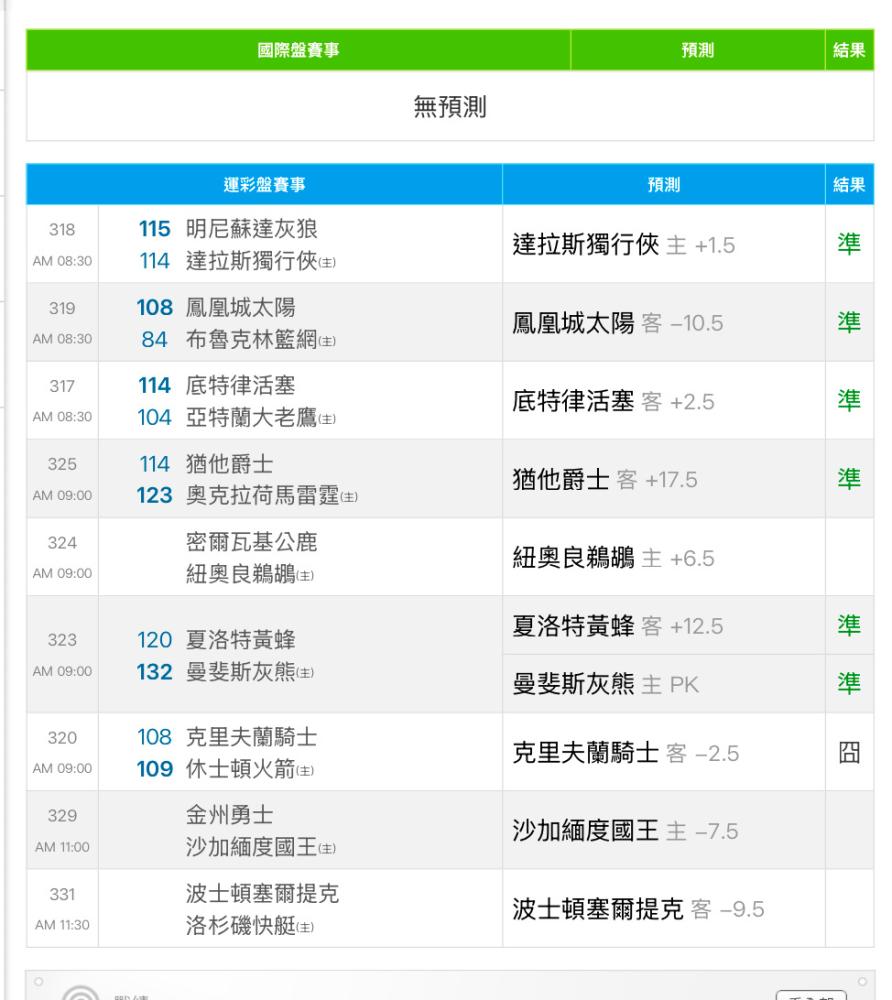Click prediction 夏洛特黃蜂 客 +12.5
The height and width of the screenshot is (1000, 892).
pos(618,626)
